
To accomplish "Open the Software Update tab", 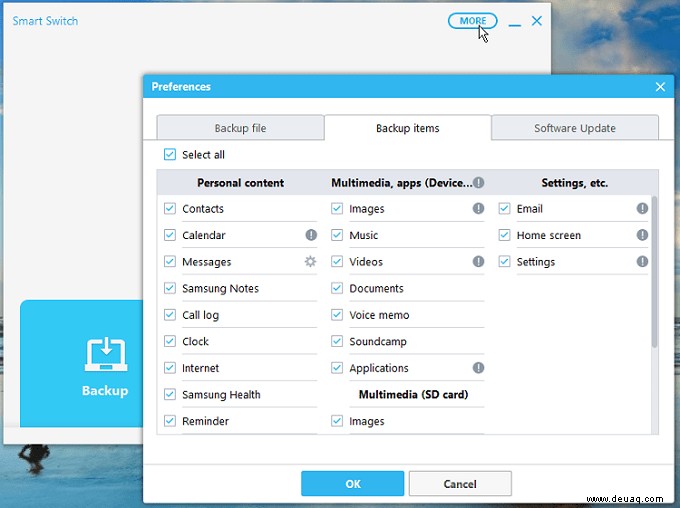I will 575,128.
